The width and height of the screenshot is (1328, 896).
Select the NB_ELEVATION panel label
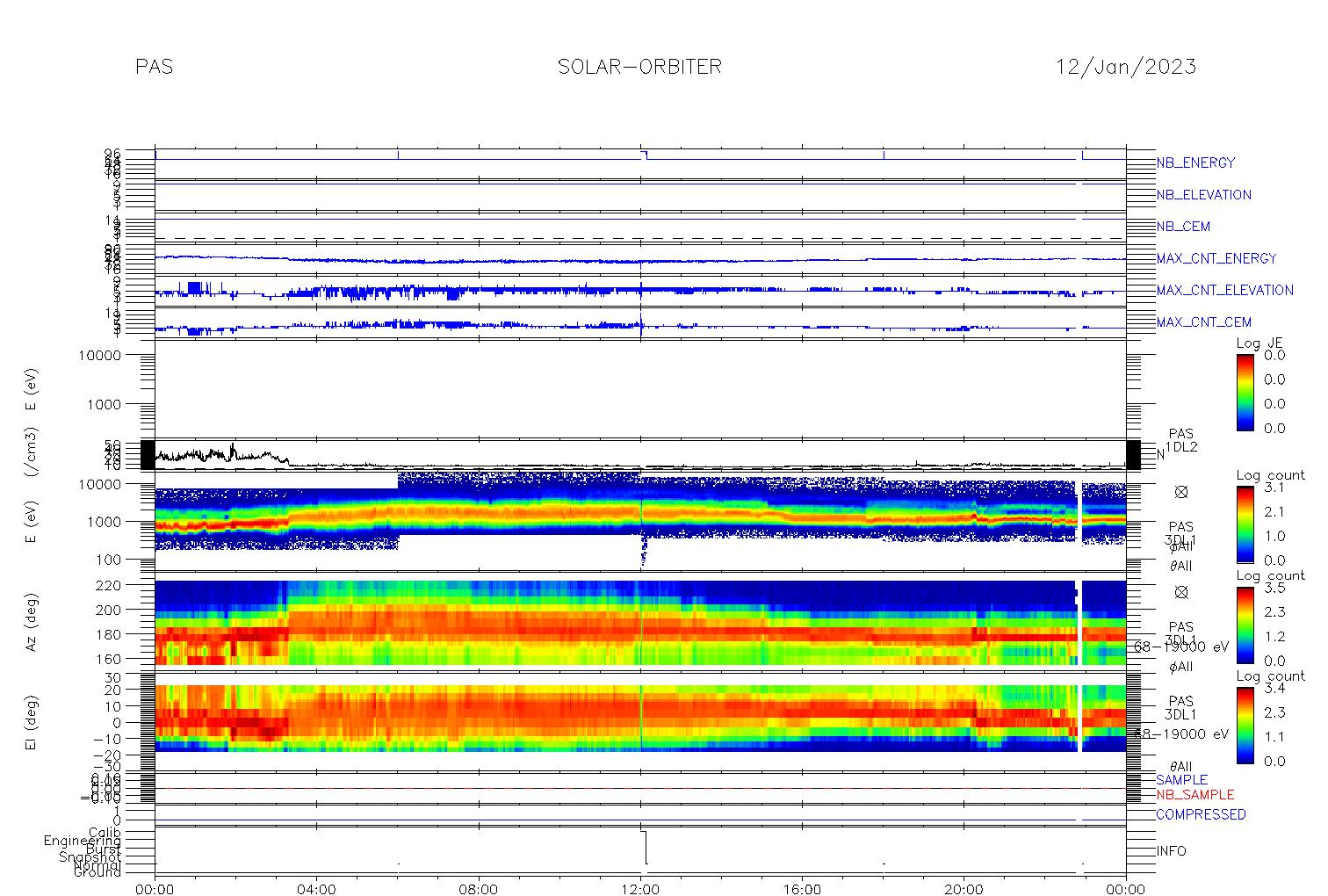point(1203,195)
